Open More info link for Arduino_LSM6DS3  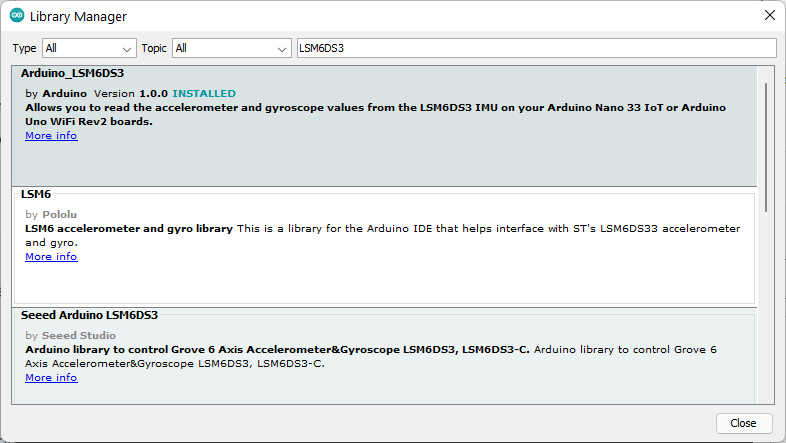51,136
